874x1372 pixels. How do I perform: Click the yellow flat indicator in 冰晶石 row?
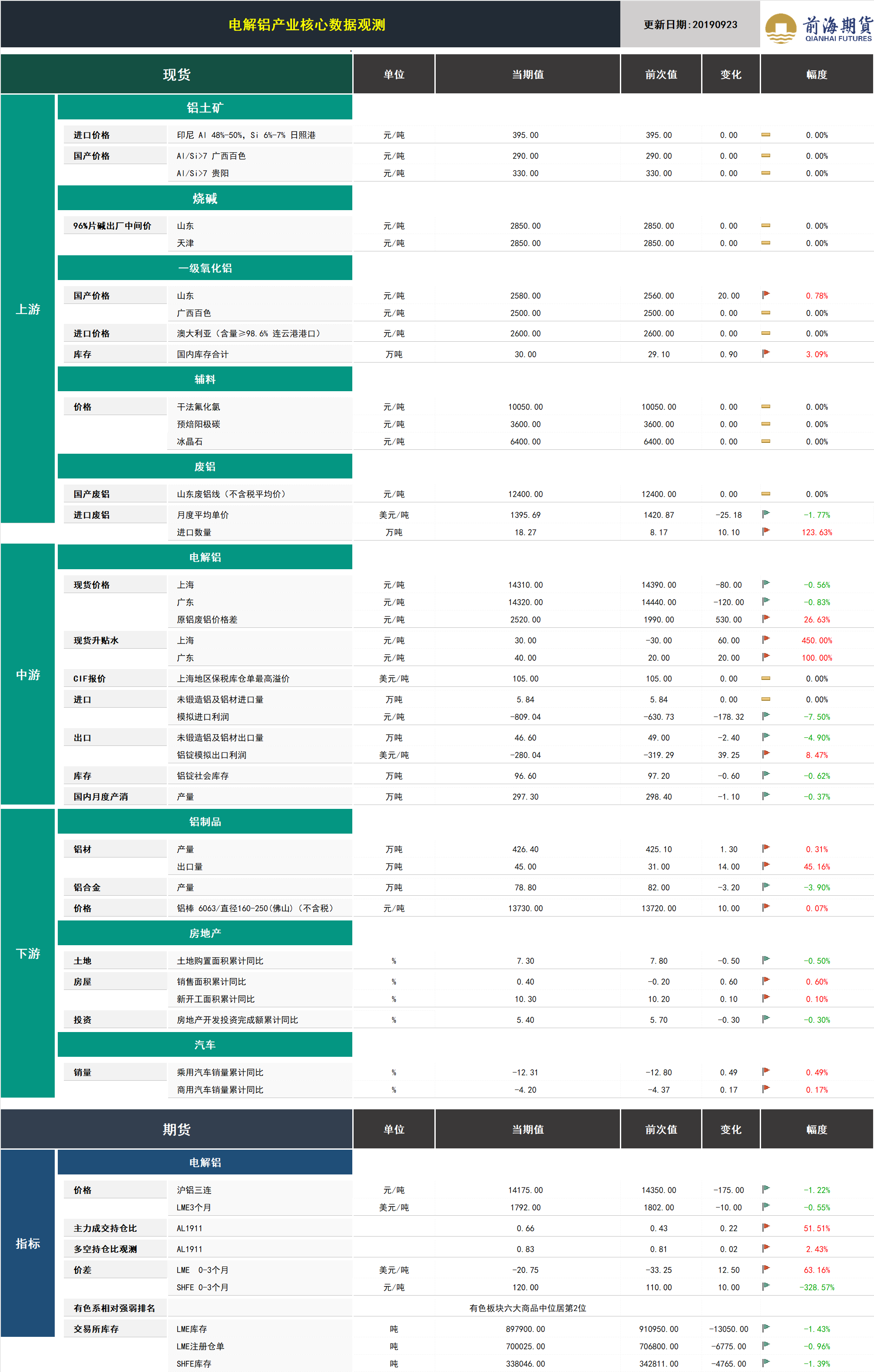pyautogui.click(x=766, y=442)
